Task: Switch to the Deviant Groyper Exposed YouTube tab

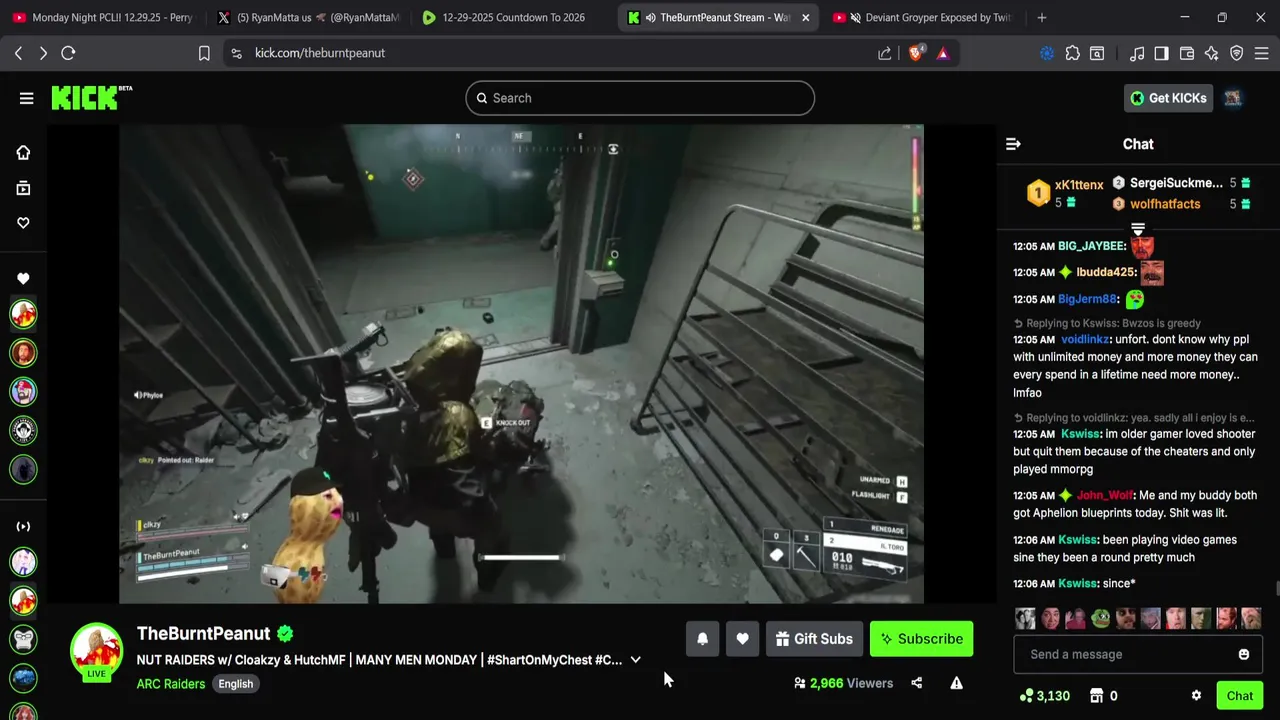Action: tap(922, 17)
